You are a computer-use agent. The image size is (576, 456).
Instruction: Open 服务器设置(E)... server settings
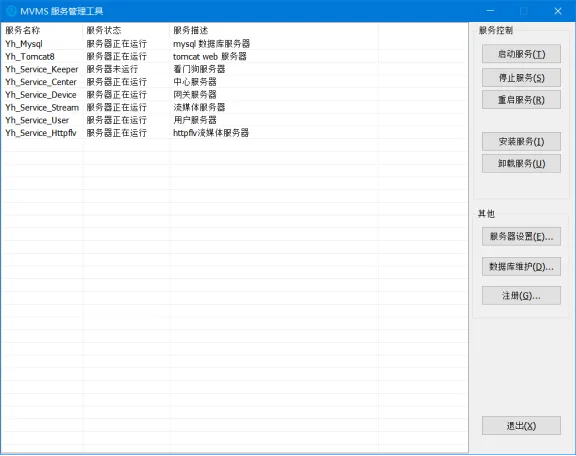pos(521,237)
